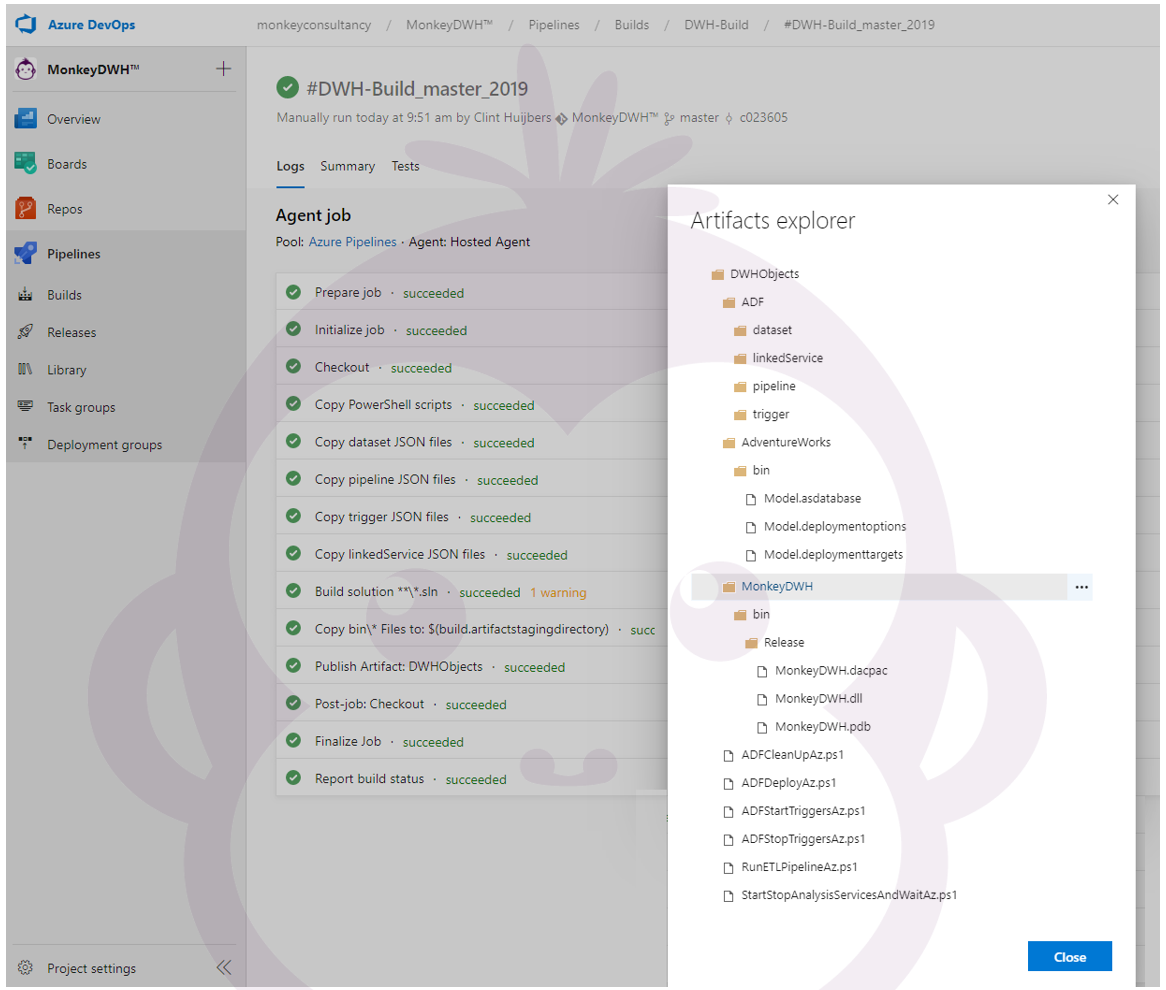Open the Copy dataset JSON files step

point(383,442)
